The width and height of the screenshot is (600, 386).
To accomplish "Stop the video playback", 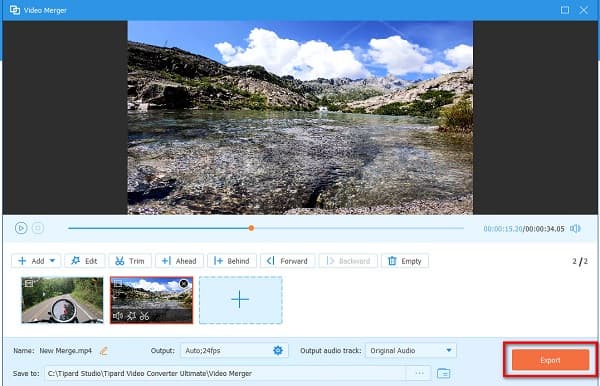I will tap(38, 228).
